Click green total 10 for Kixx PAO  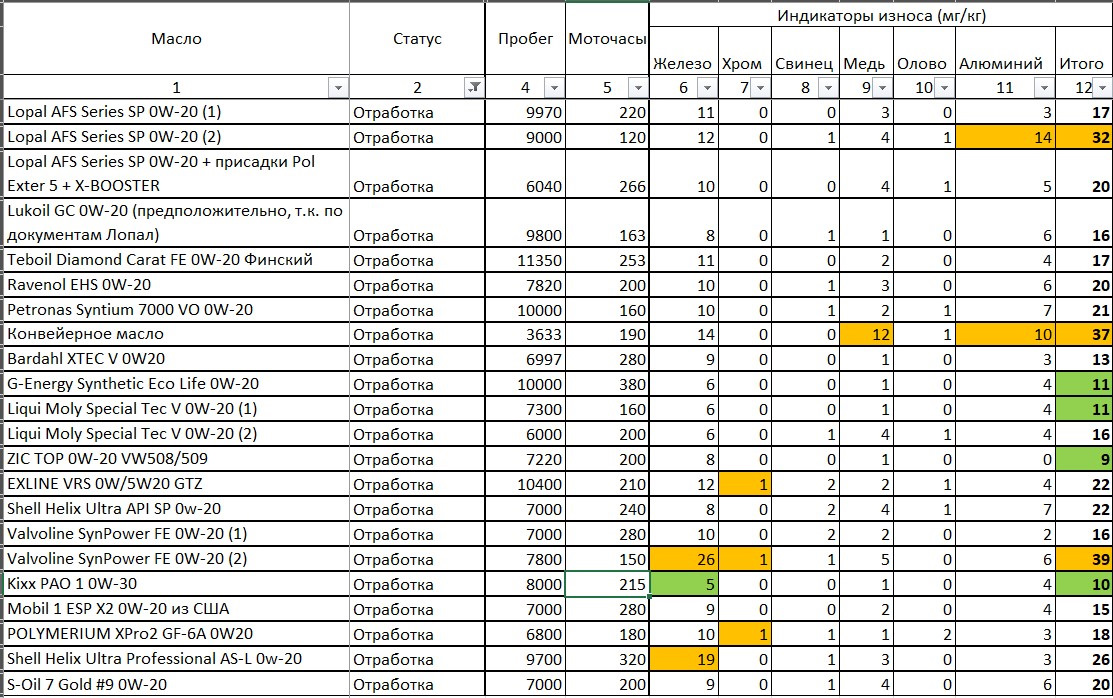coord(1084,584)
